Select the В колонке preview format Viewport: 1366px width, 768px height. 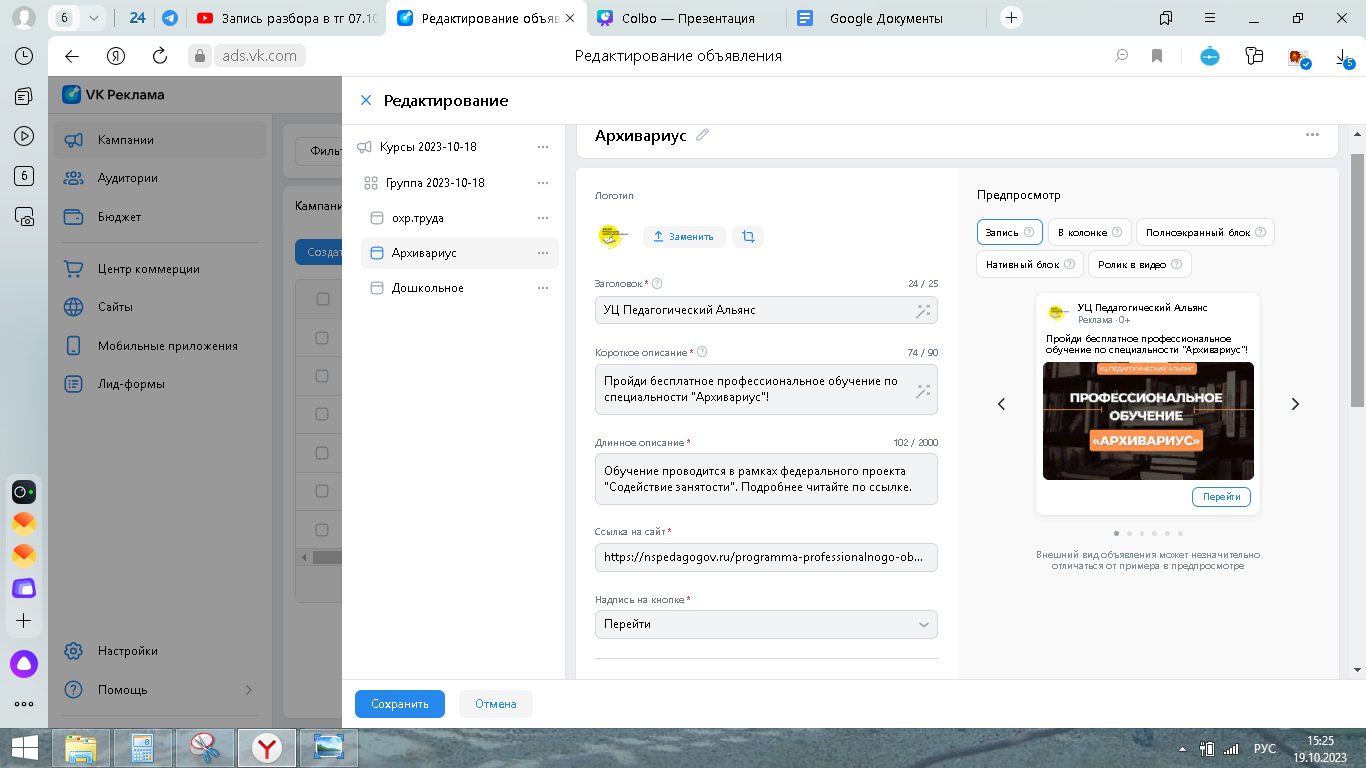tap(1089, 232)
